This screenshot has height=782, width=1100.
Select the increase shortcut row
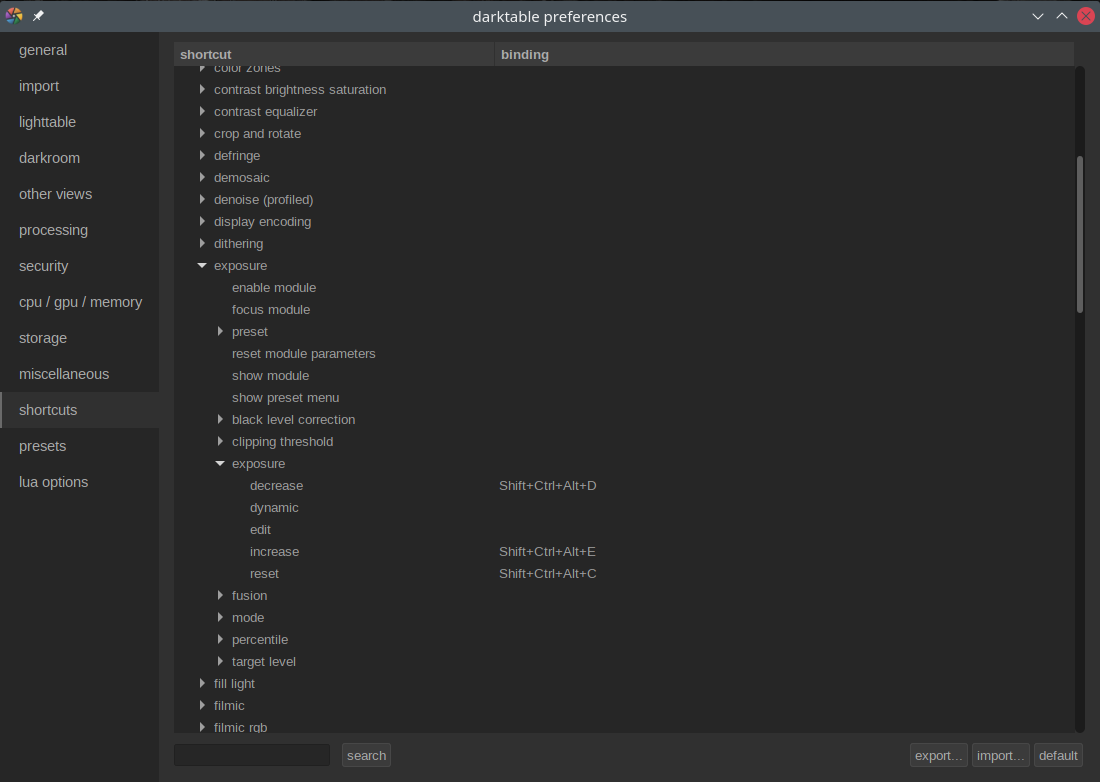pos(624,551)
